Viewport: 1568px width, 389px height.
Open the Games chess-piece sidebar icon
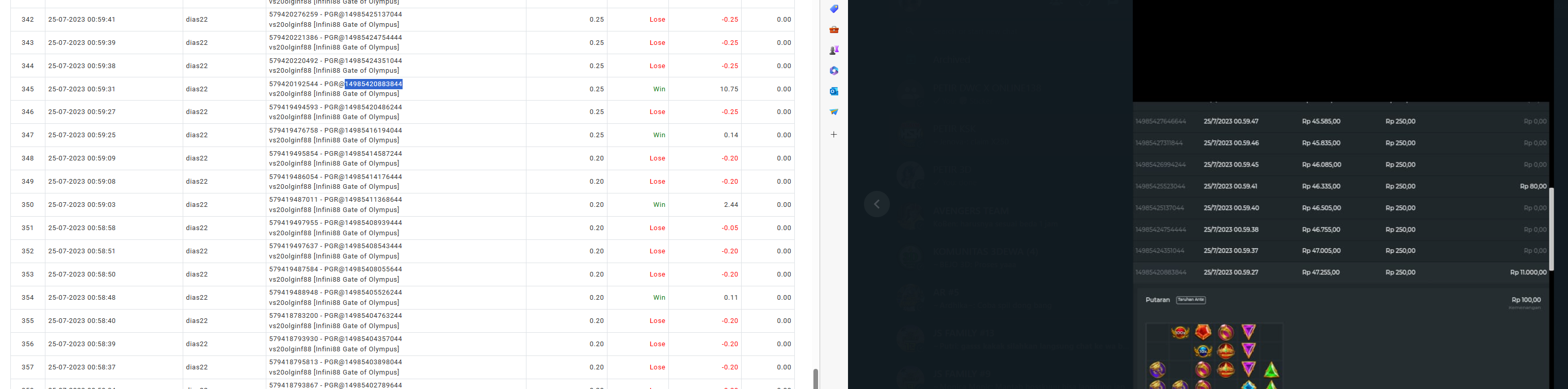(834, 50)
